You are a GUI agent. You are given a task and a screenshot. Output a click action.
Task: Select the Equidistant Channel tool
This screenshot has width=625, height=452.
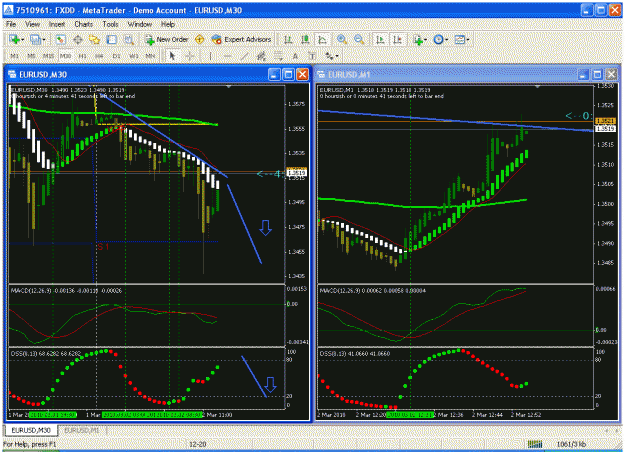[261, 56]
